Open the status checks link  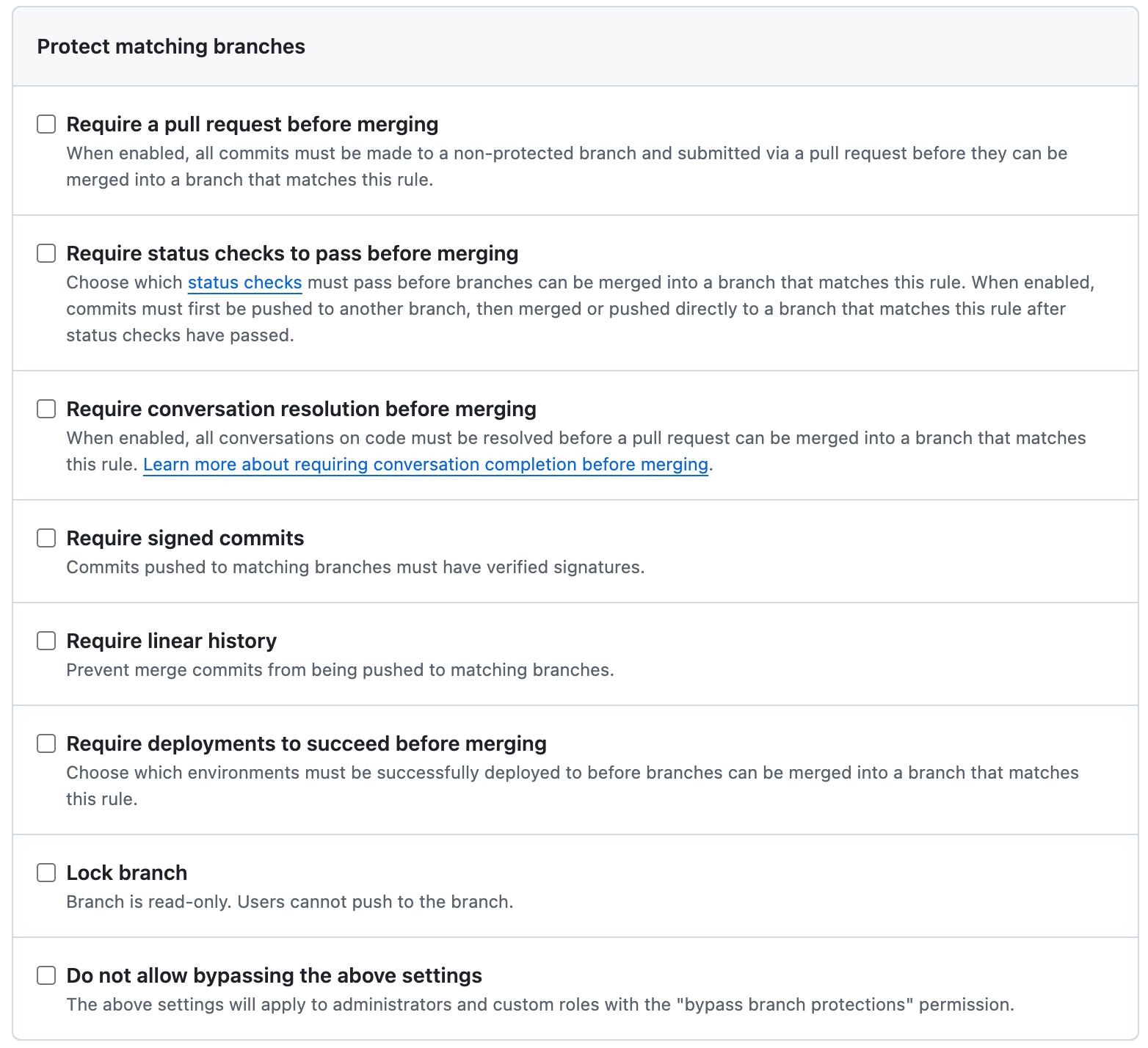(244, 283)
